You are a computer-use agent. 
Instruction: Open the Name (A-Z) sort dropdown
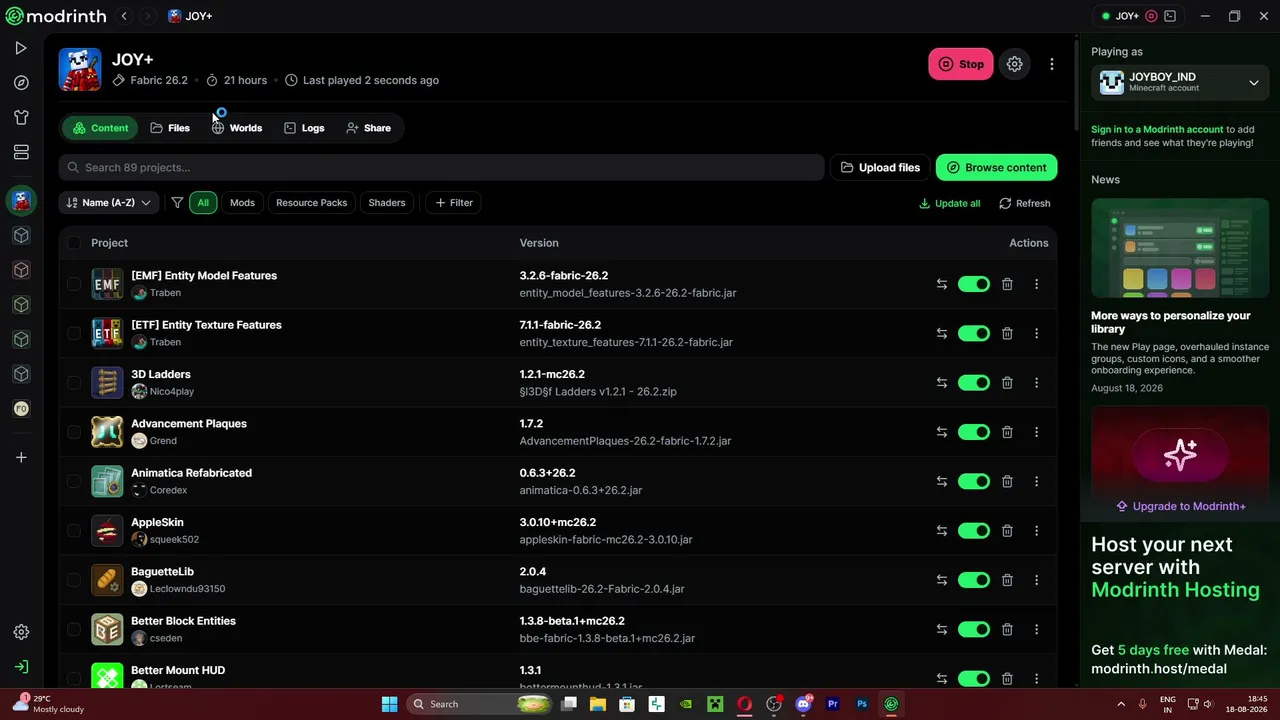coord(108,203)
